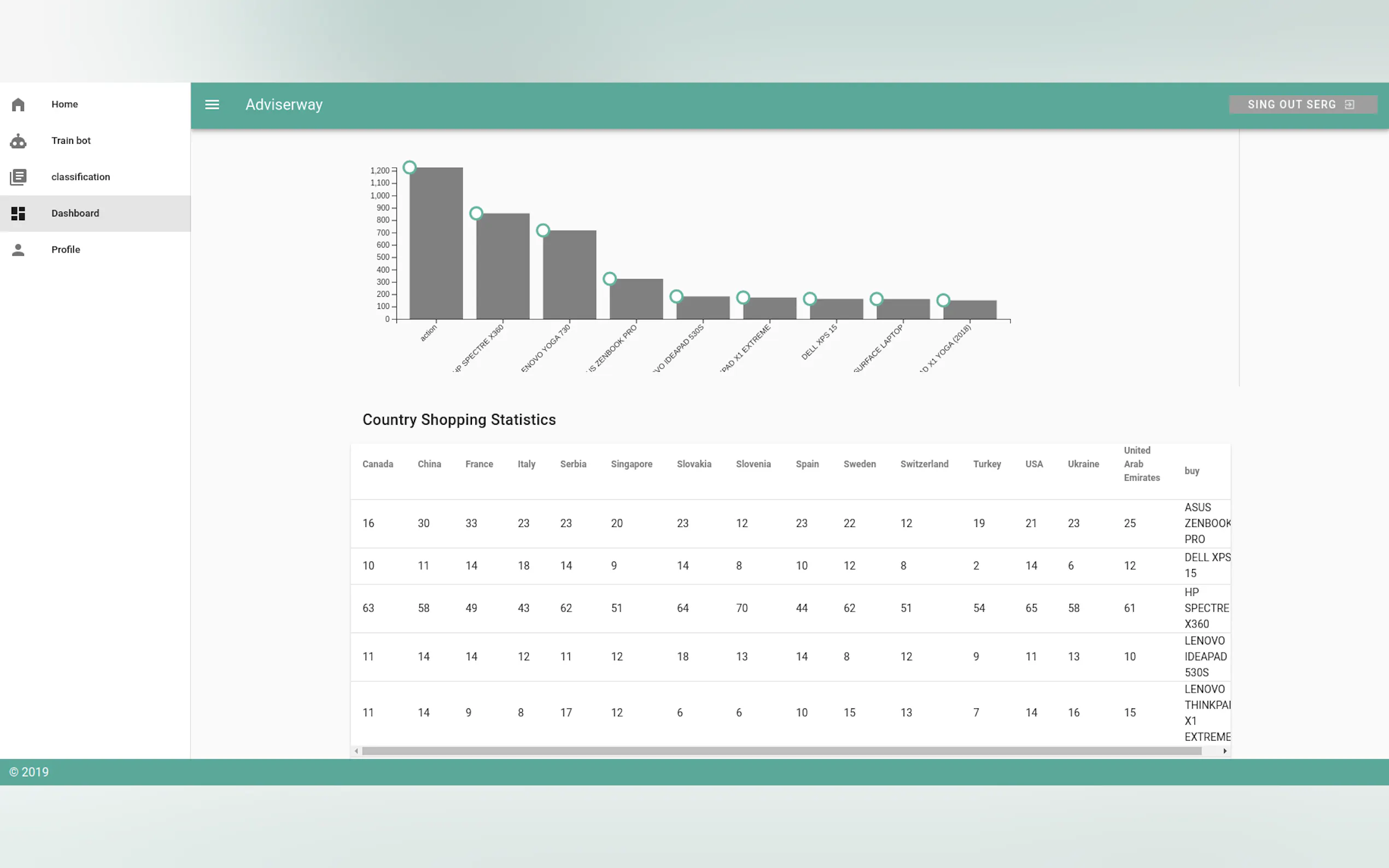Click the Canada column header
The image size is (1389, 868).
coord(377,464)
